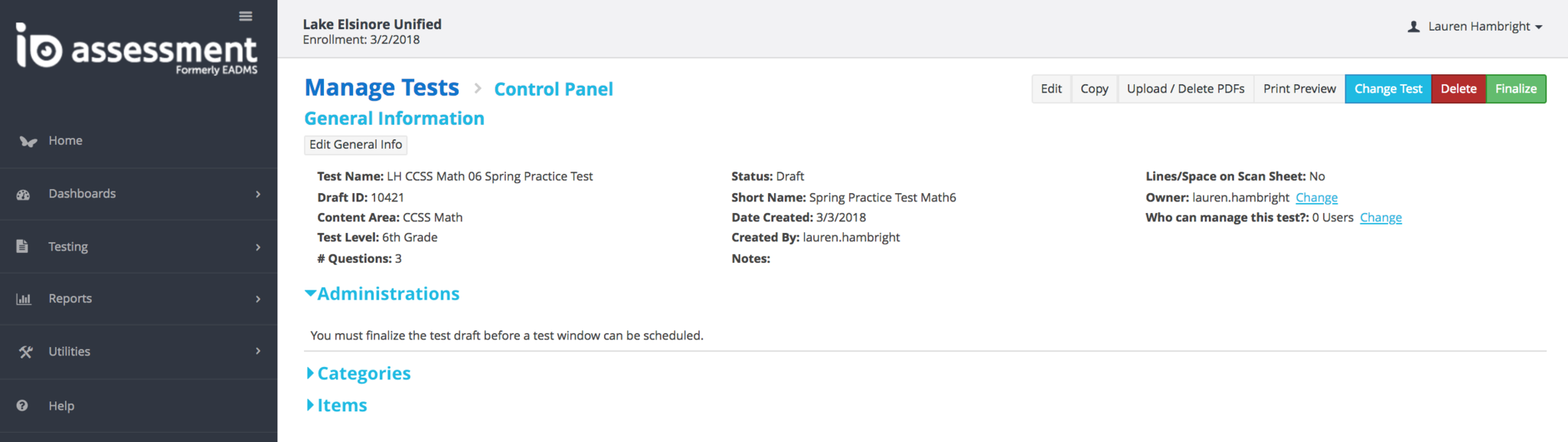
Task: Click the Utilities tools icon
Action: click(25, 352)
